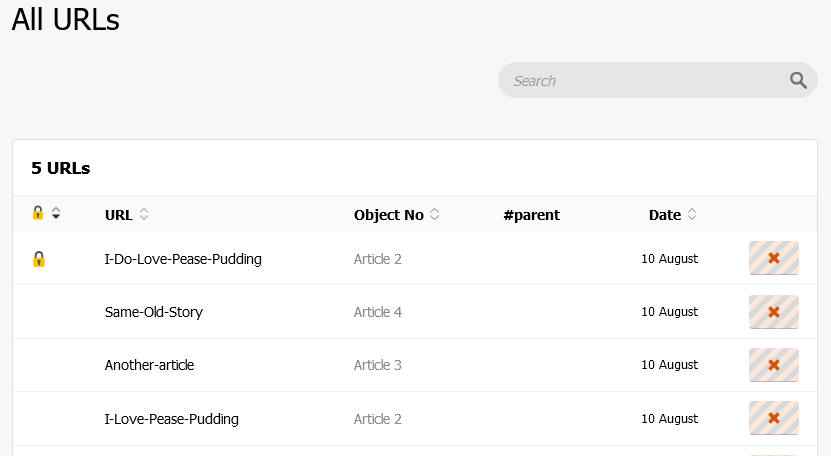The width and height of the screenshot is (831, 456).
Task: Open the Another-article URL
Action: (149, 365)
